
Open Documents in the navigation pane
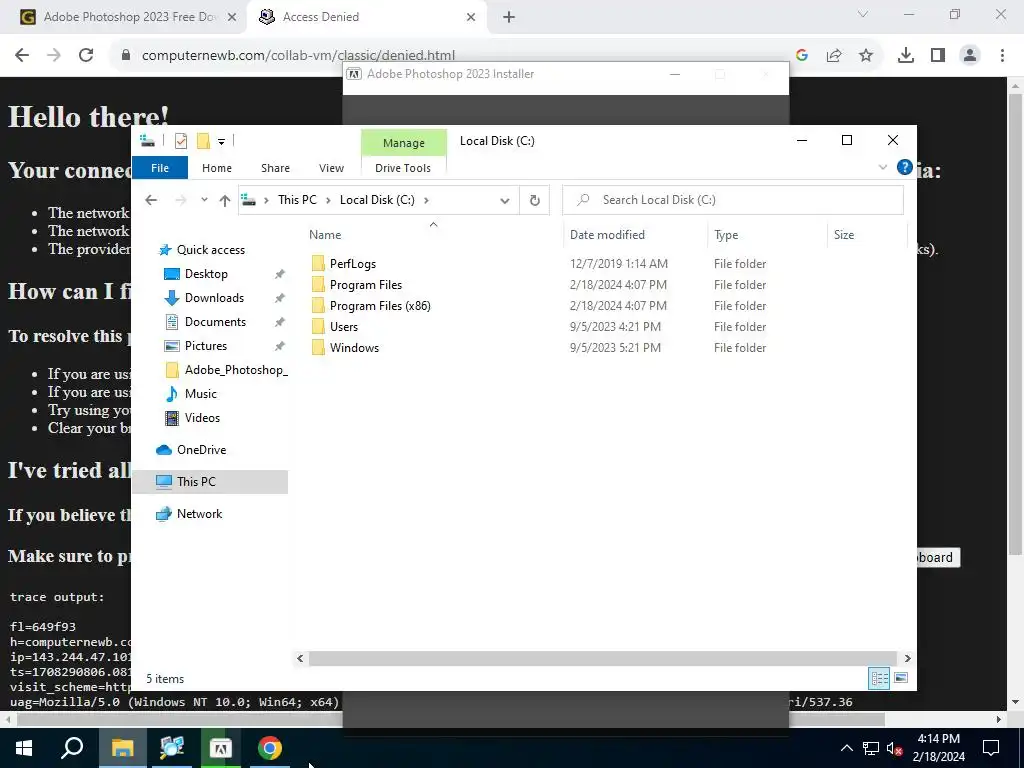(215, 322)
